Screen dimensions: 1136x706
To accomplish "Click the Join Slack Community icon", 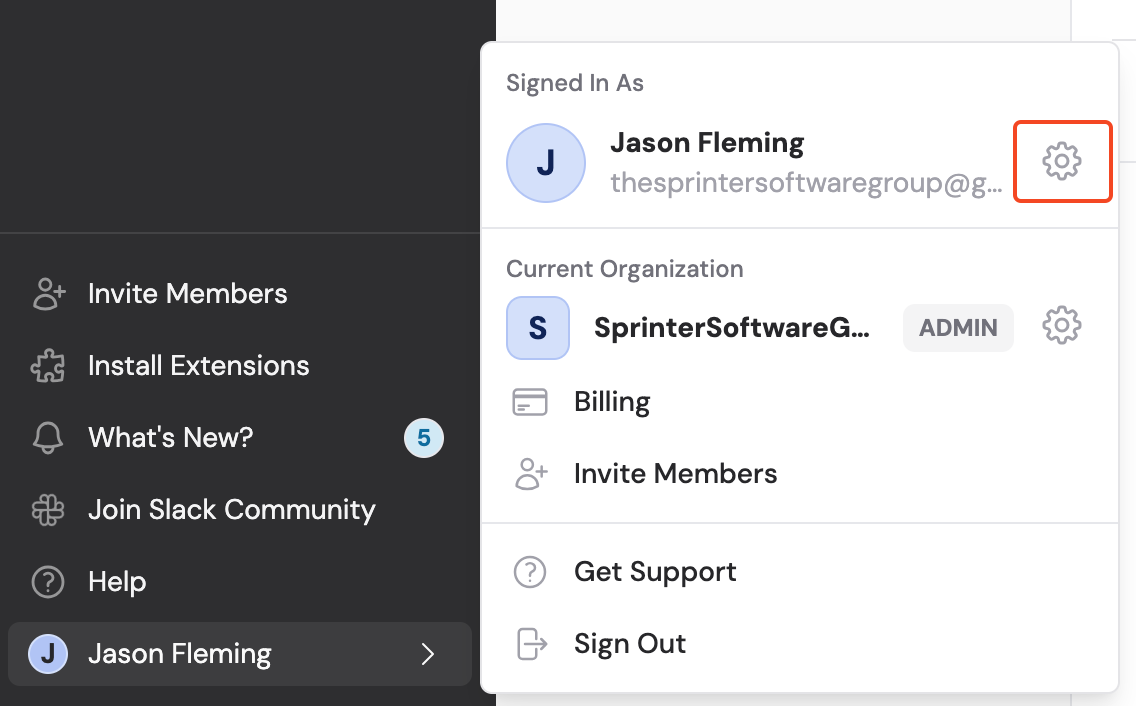I will point(48,509).
